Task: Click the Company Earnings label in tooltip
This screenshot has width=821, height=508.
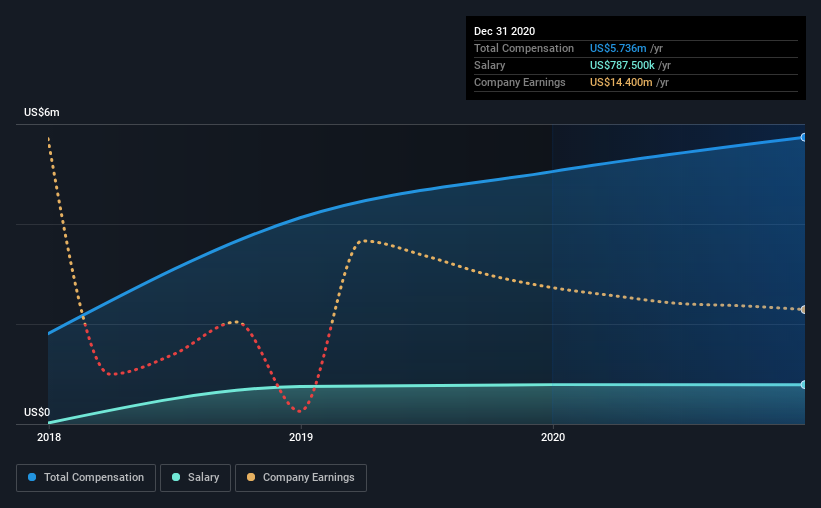Action: pos(519,82)
